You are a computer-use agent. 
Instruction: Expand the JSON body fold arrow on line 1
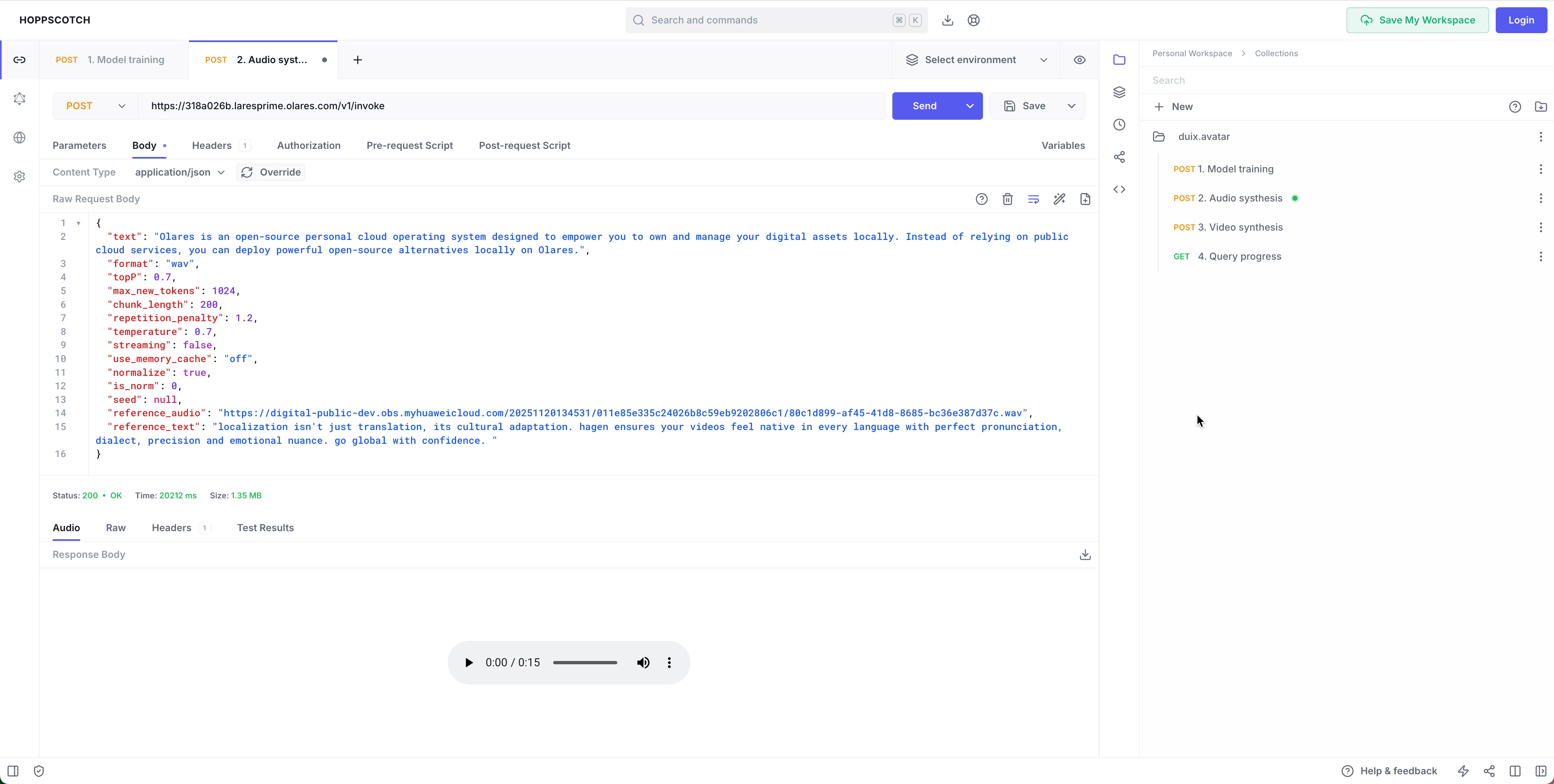point(79,222)
